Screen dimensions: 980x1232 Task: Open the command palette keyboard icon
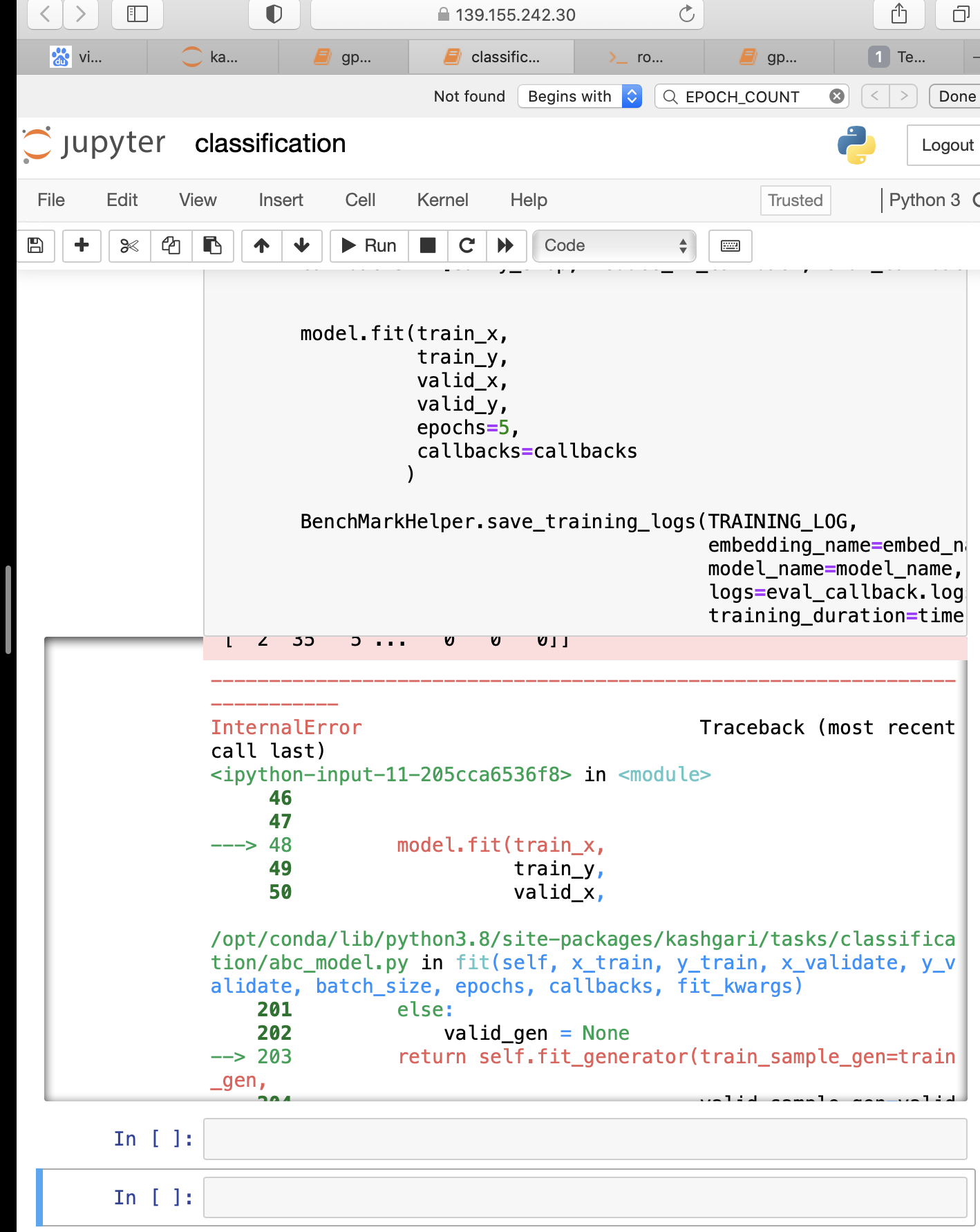pyautogui.click(x=730, y=245)
